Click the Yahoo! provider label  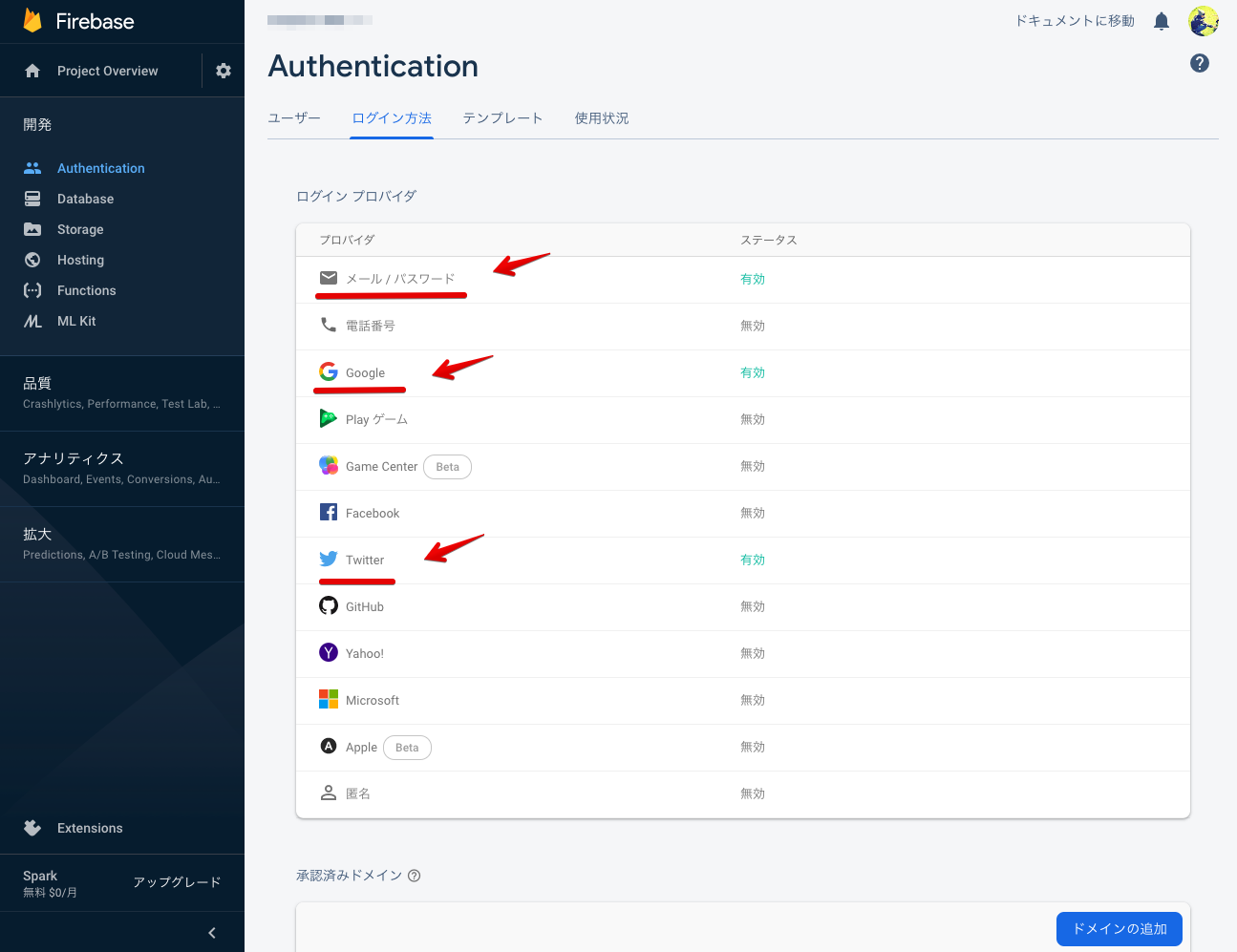point(365,653)
